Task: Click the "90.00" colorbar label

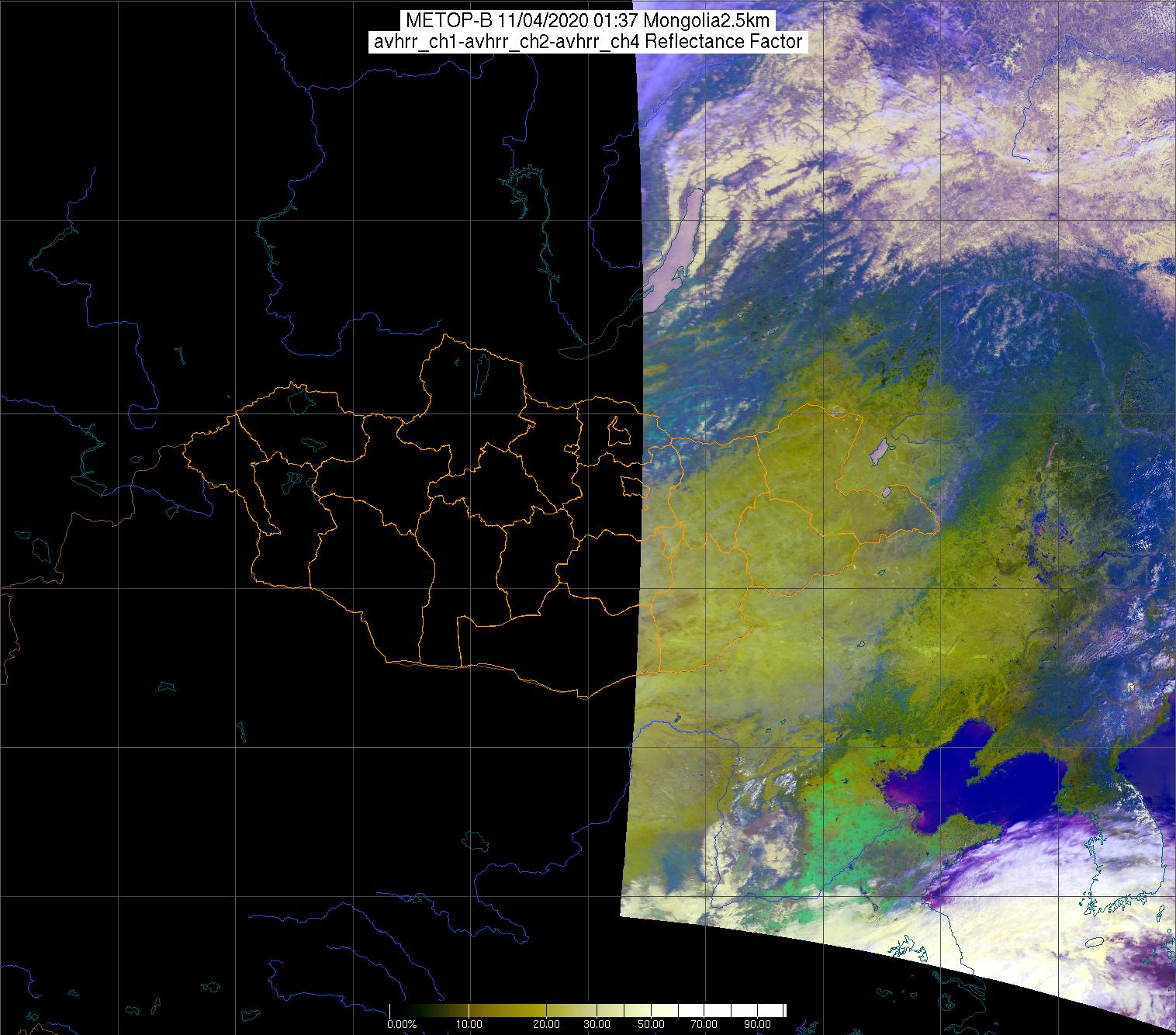Action: coord(757,1024)
